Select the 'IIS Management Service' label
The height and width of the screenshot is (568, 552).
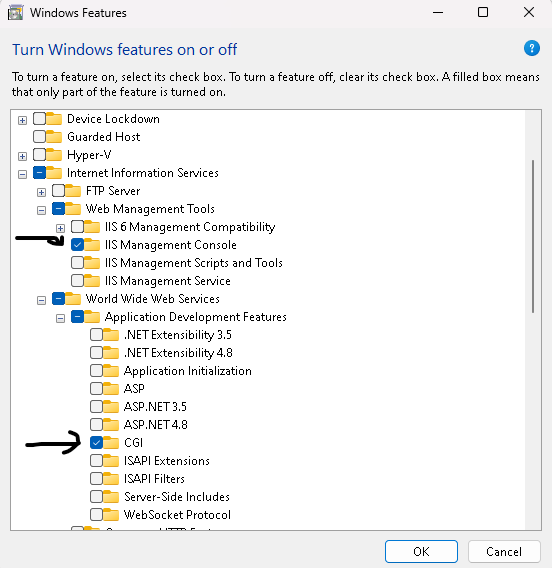168,281
